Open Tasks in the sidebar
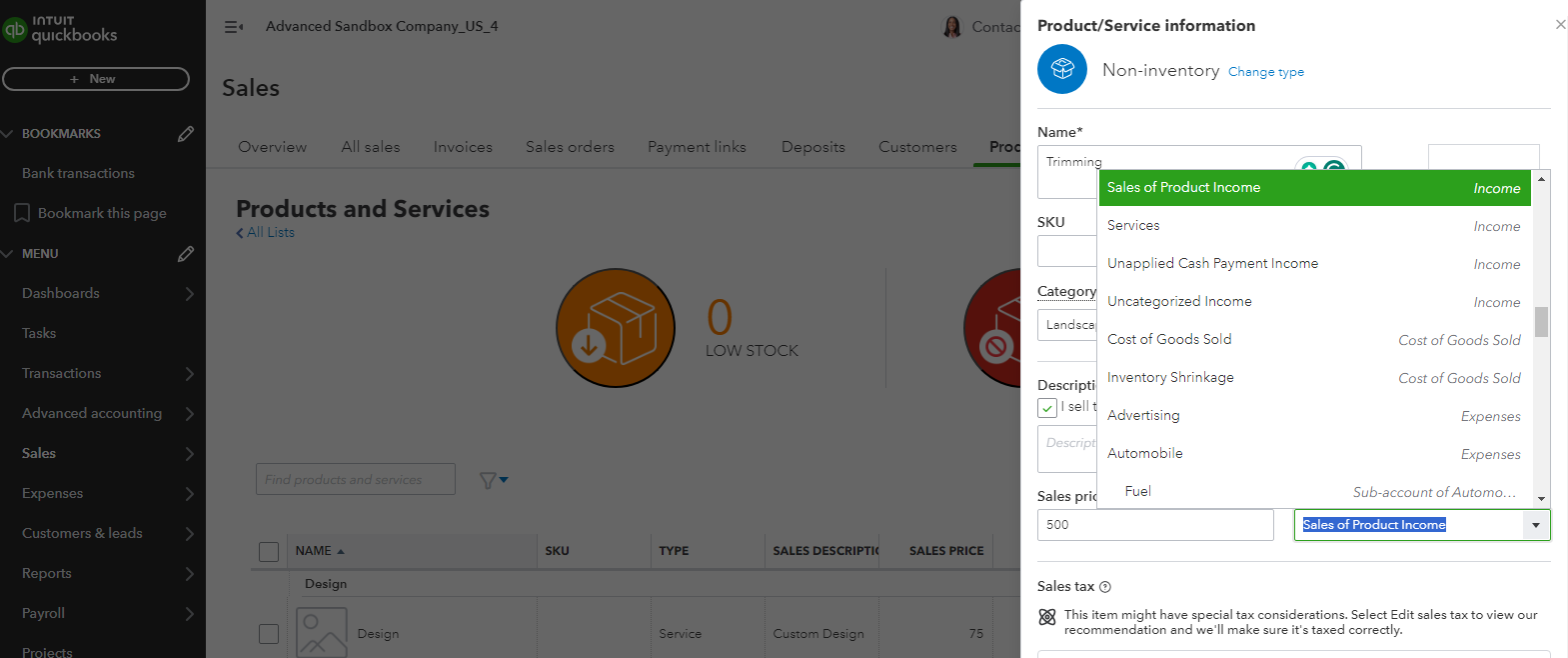Viewport: 1568px width, 658px height. [x=39, y=334]
